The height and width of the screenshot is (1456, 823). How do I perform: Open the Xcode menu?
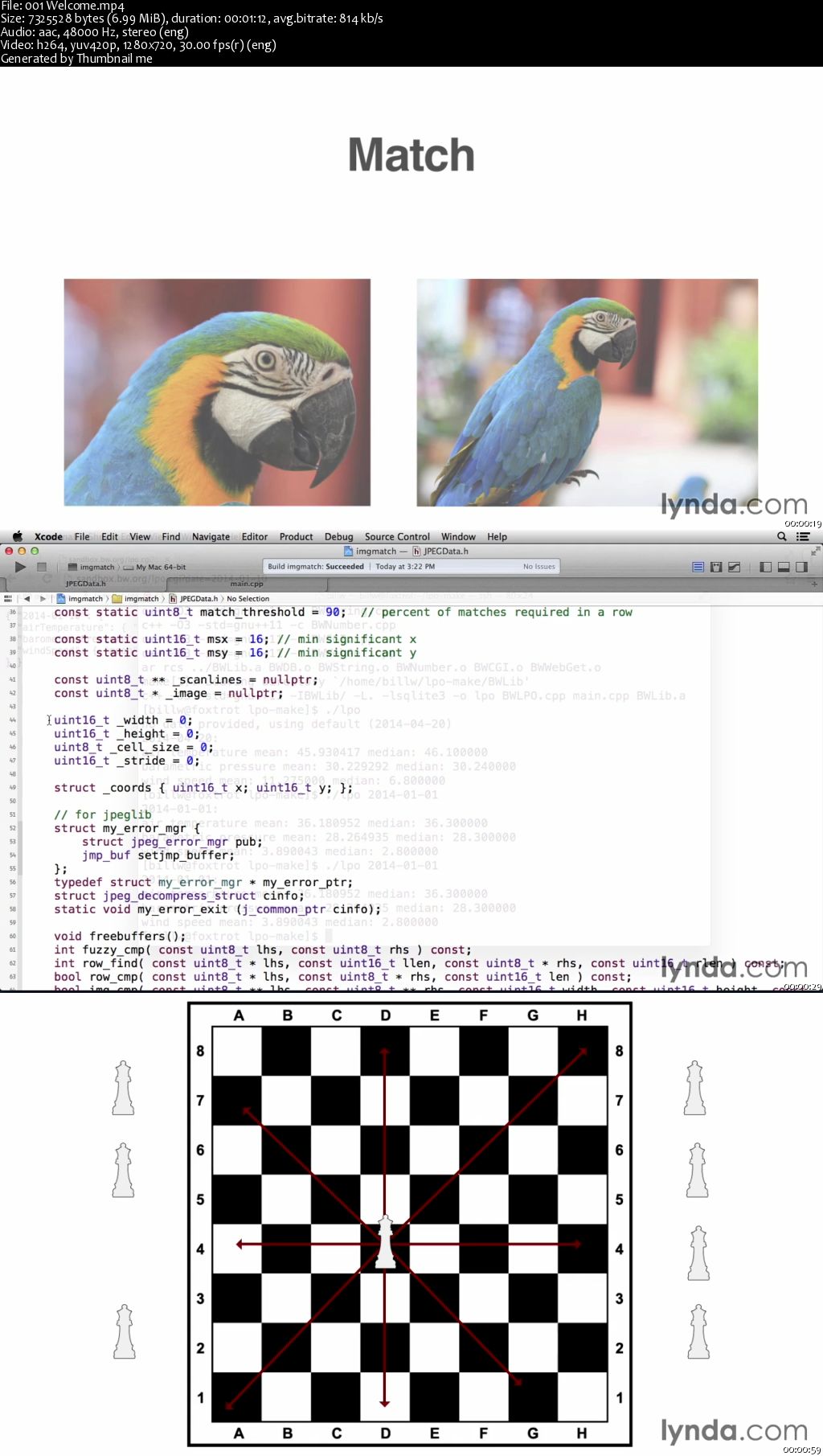pos(48,536)
